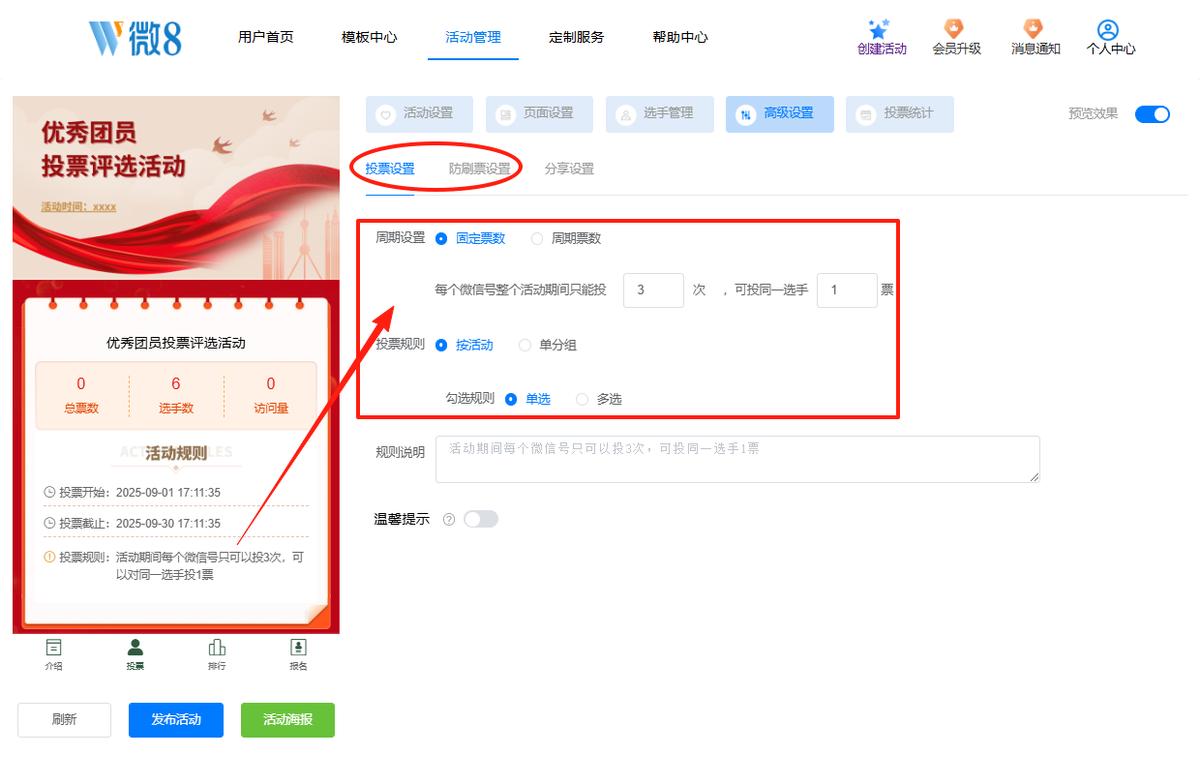Choose 单分组 voting rule
This screenshot has height=759, width=1200.
click(x=525, y=345)
